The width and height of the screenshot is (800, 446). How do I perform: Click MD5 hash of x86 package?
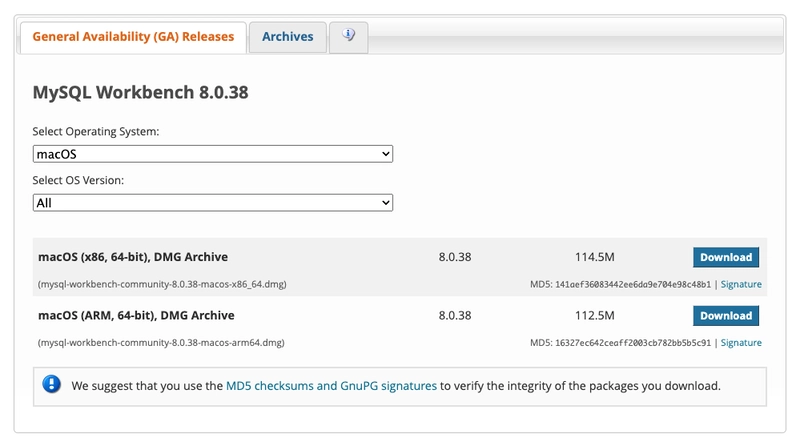coord(633,284)
